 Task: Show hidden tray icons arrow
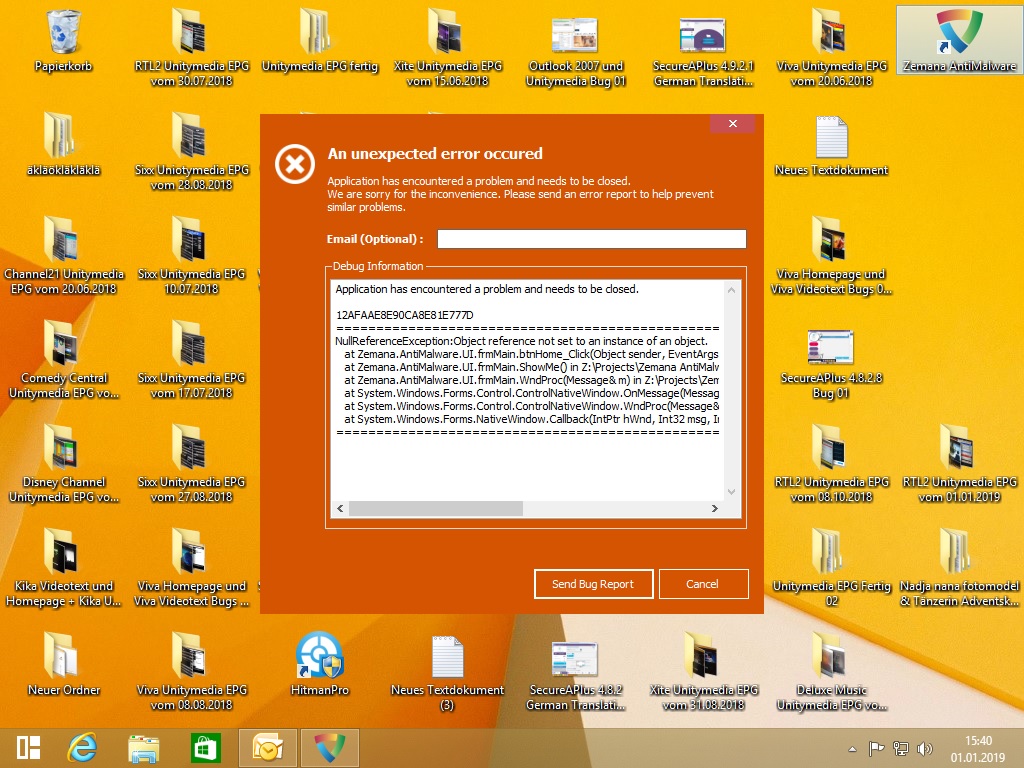(852, 749)
